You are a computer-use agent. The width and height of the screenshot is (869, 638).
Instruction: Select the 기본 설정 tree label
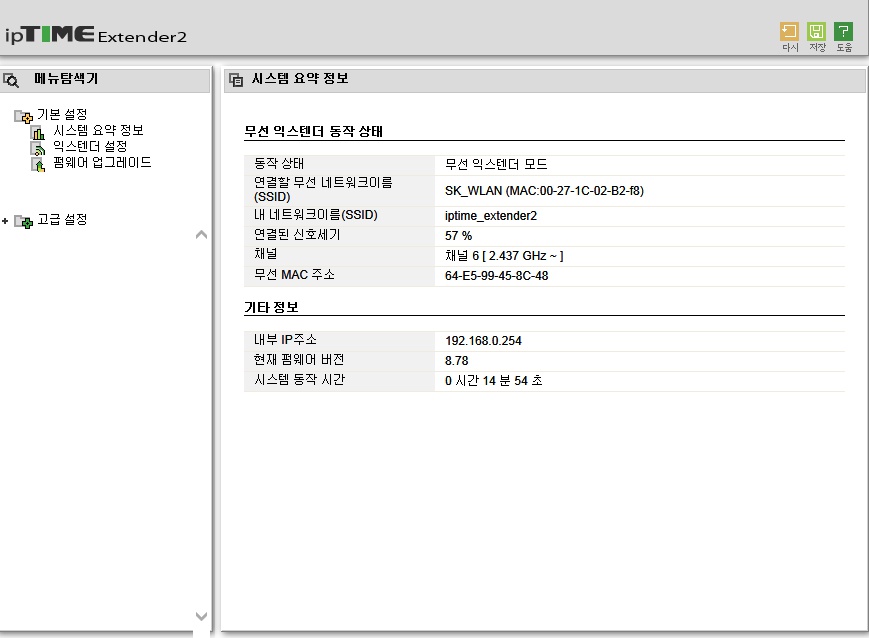coord(62,114)
